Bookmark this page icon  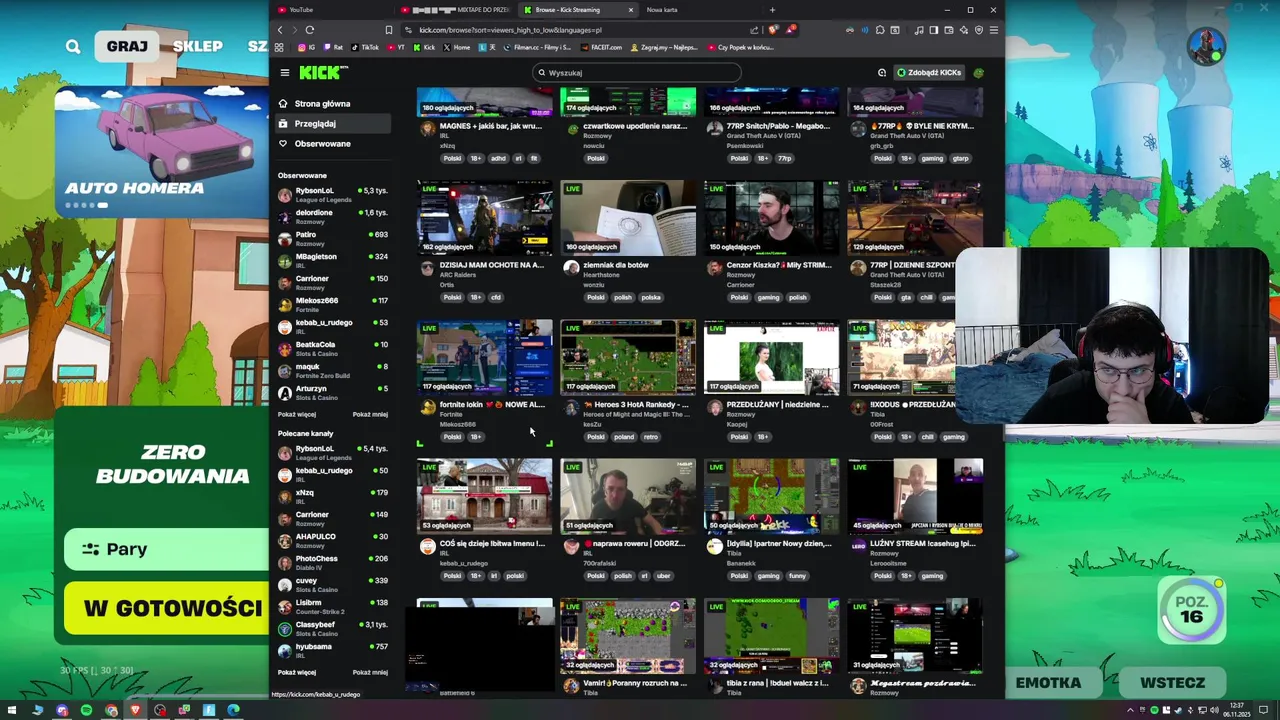tap(389, 30)
